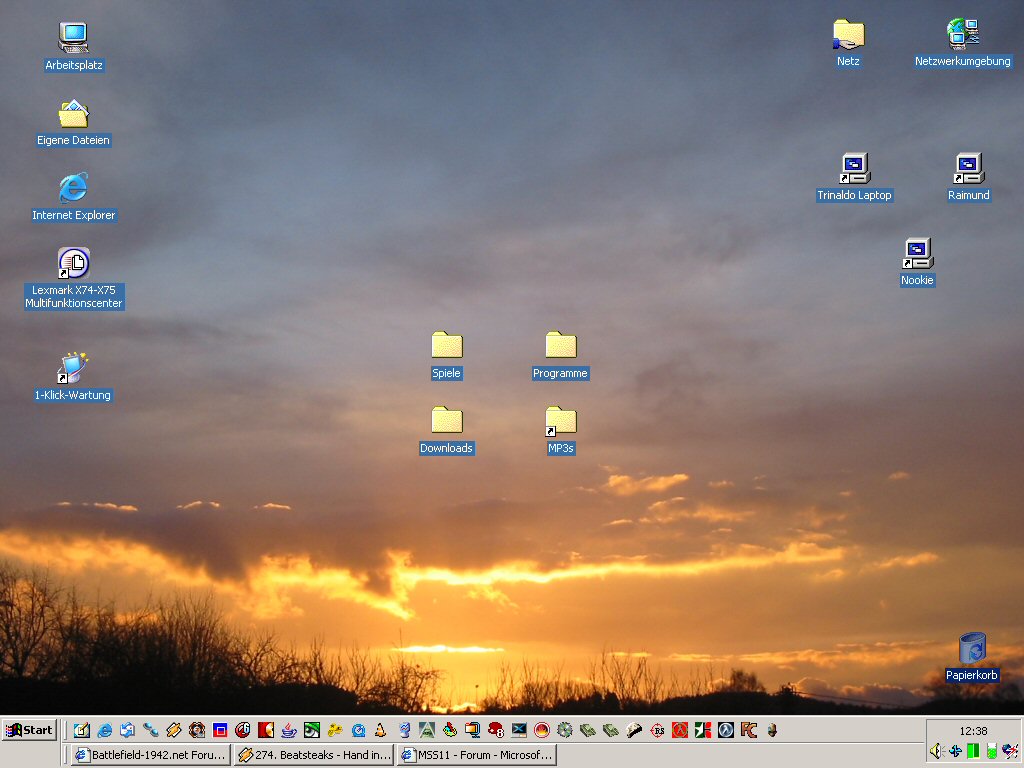Viewport: 1024px width, 768px height.
Task: Open the Papierkorb recycle bin
Action: coord(972,649)
